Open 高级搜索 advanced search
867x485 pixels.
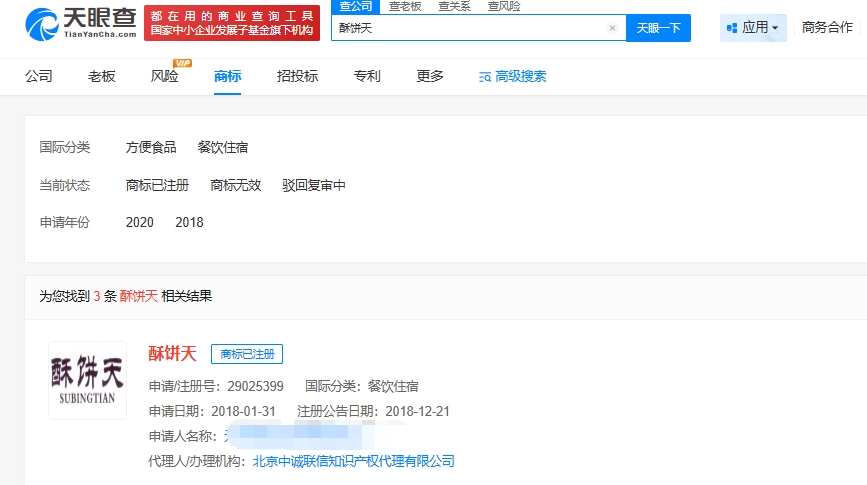coord(513,76)
